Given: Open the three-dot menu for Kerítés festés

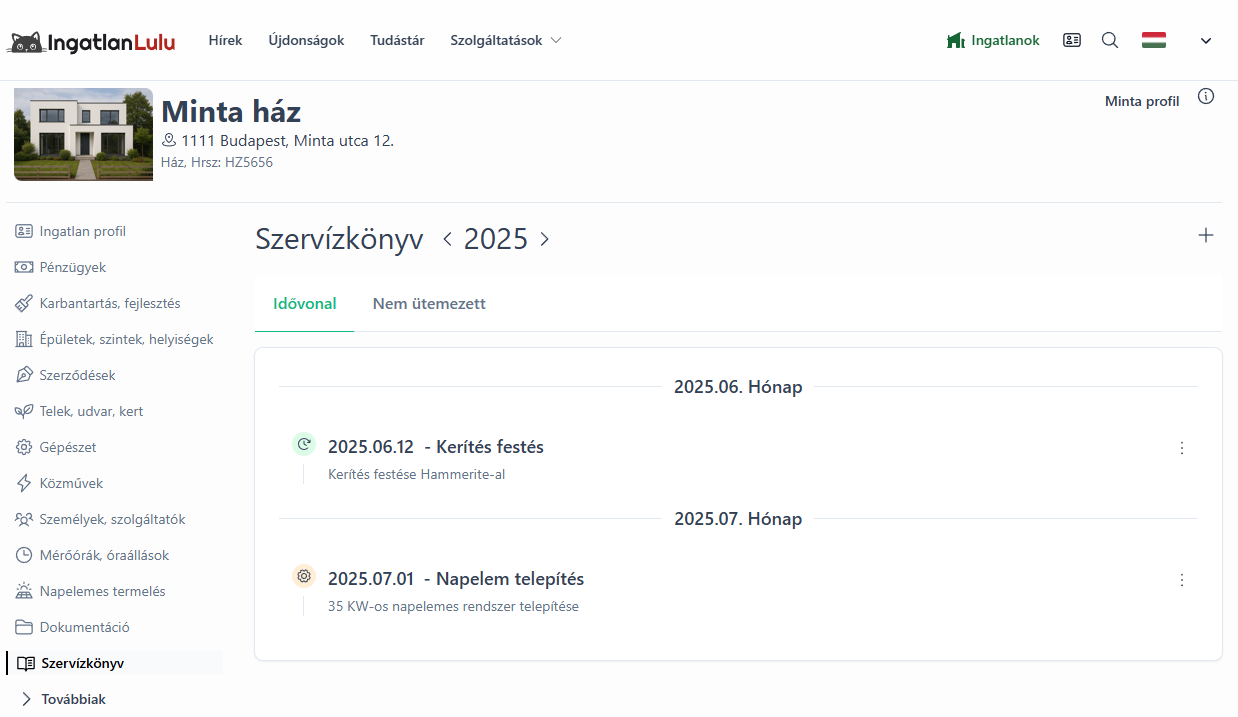Looking at the screenshot, I should click(x=1182, y=448).
